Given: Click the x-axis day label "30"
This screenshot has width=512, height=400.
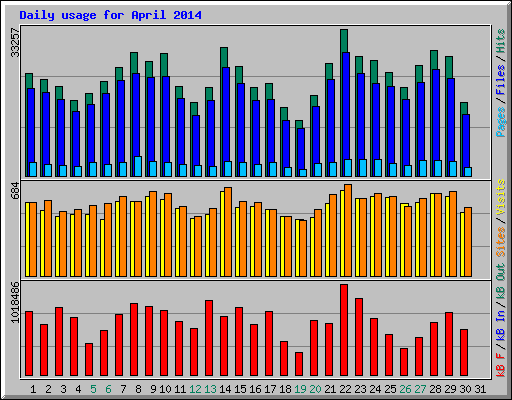Looking at the screenshot, I should 465,389.
